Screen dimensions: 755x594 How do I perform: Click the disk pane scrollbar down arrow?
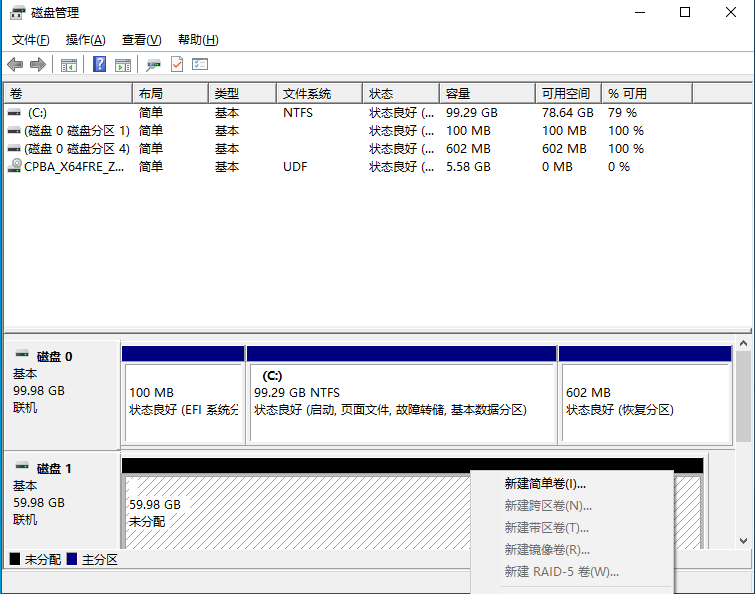743,541
